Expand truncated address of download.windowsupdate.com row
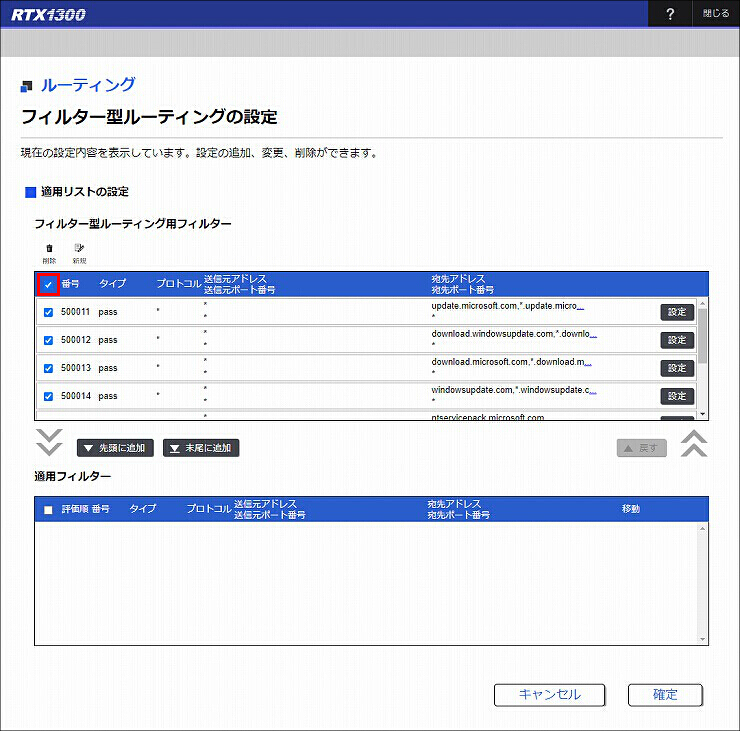Viewport: 740px width, 731px height. tap(593, 335)
